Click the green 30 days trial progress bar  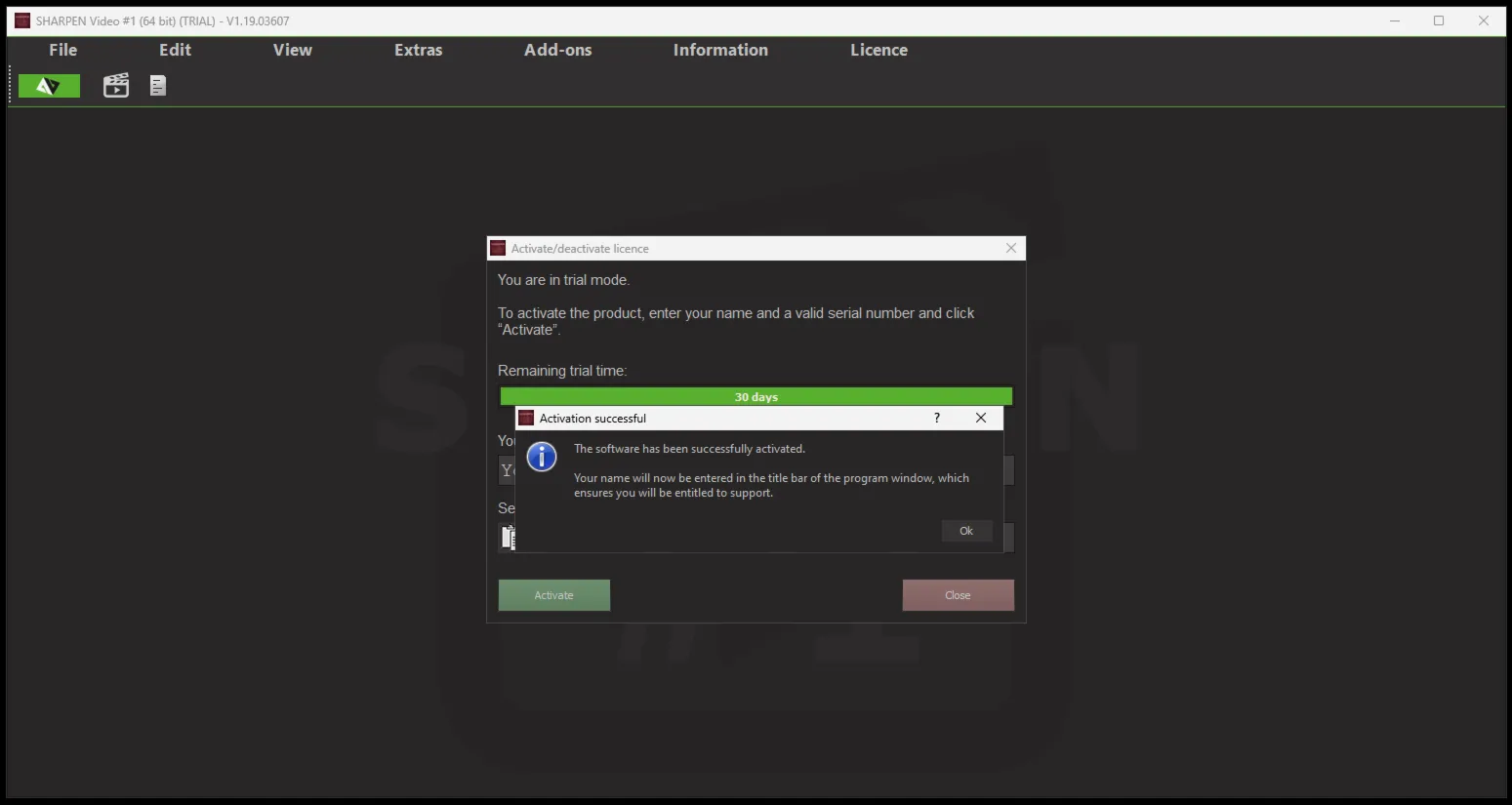pos(756,396)
